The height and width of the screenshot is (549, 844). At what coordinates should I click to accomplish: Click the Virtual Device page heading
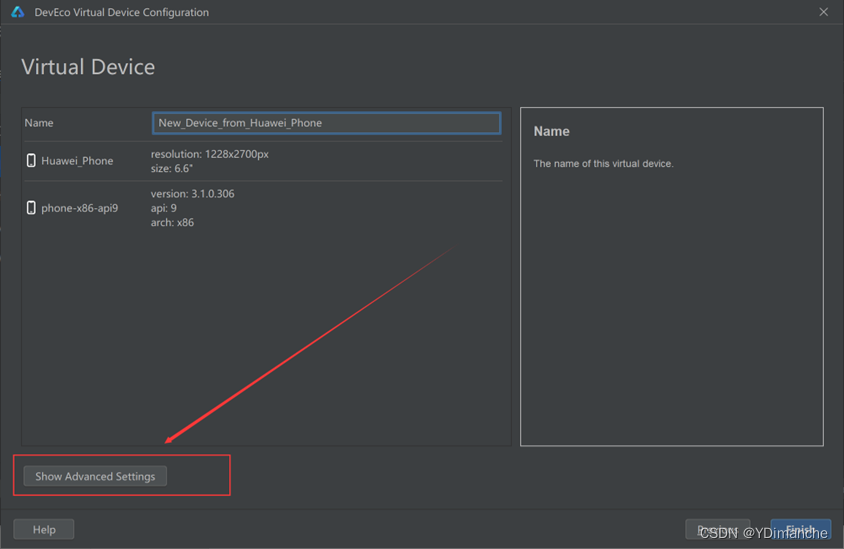tap(88, 67)
